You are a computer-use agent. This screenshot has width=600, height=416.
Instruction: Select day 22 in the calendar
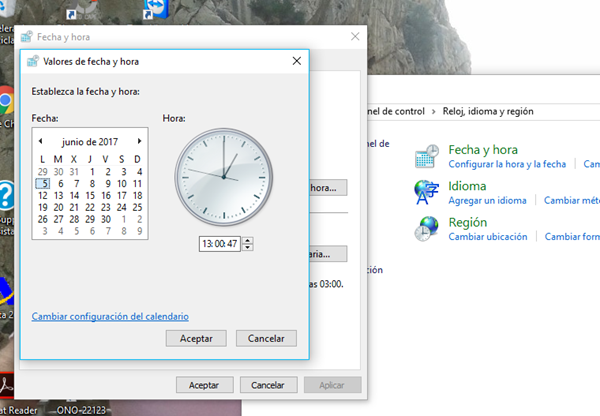tap(90, 207)
